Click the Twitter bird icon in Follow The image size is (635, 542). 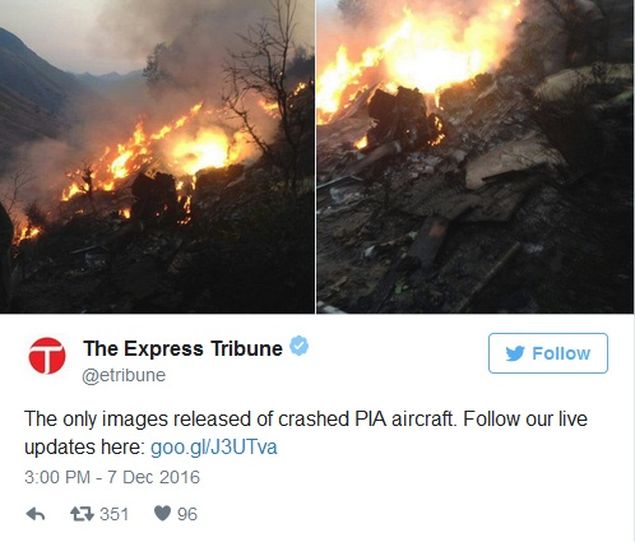pos(515,353)
